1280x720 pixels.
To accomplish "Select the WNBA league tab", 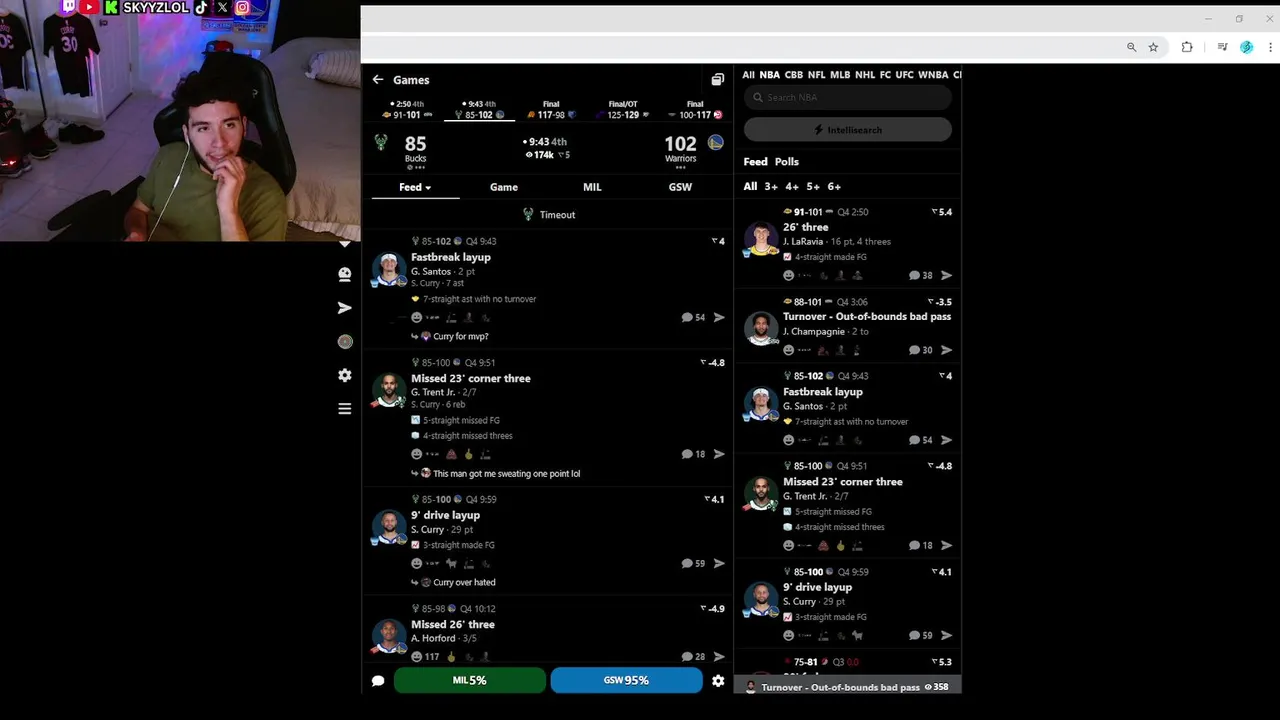I will pyautogui.click(x=933, y=75).
